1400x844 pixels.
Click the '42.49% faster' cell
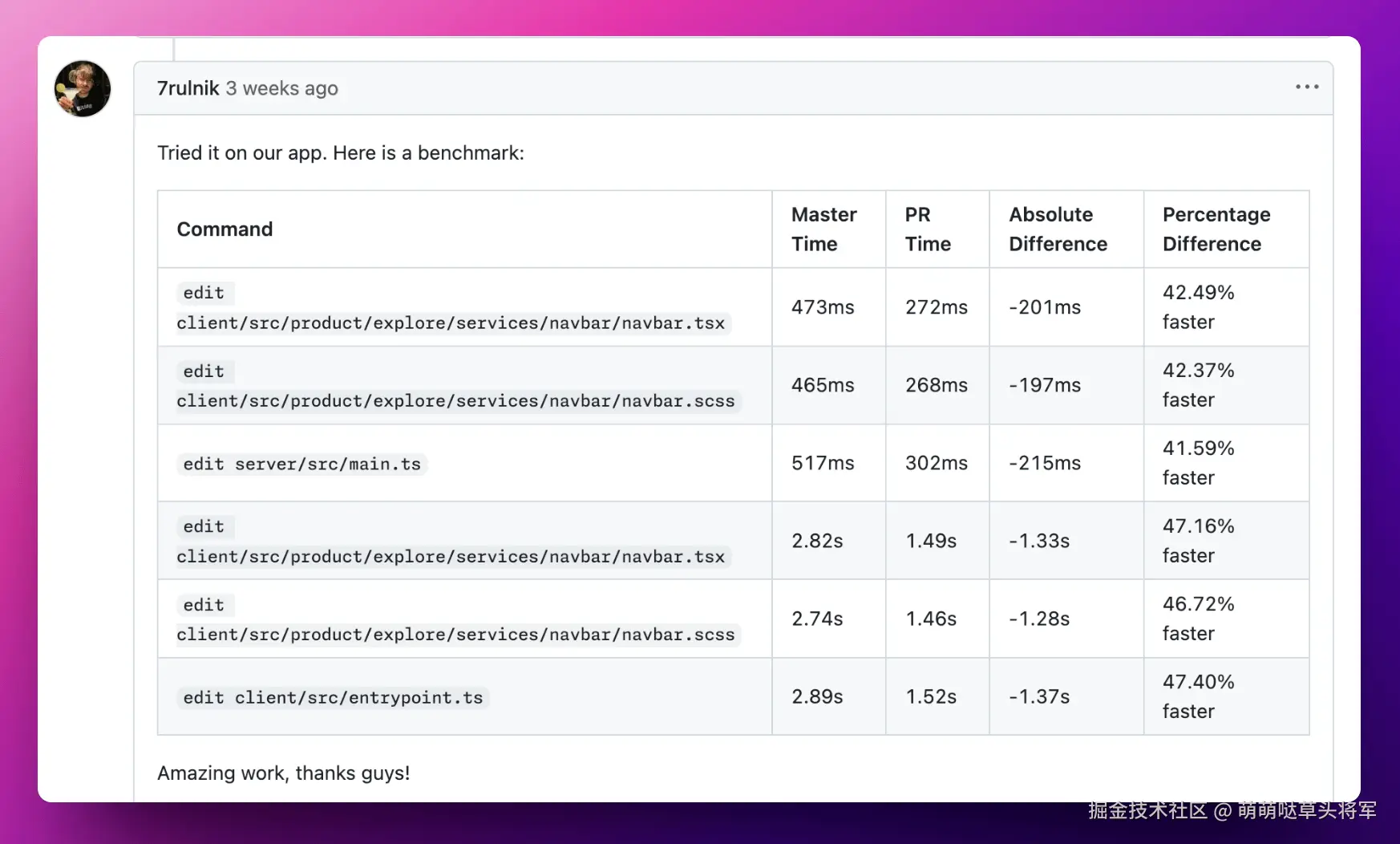coord(1198,307)
